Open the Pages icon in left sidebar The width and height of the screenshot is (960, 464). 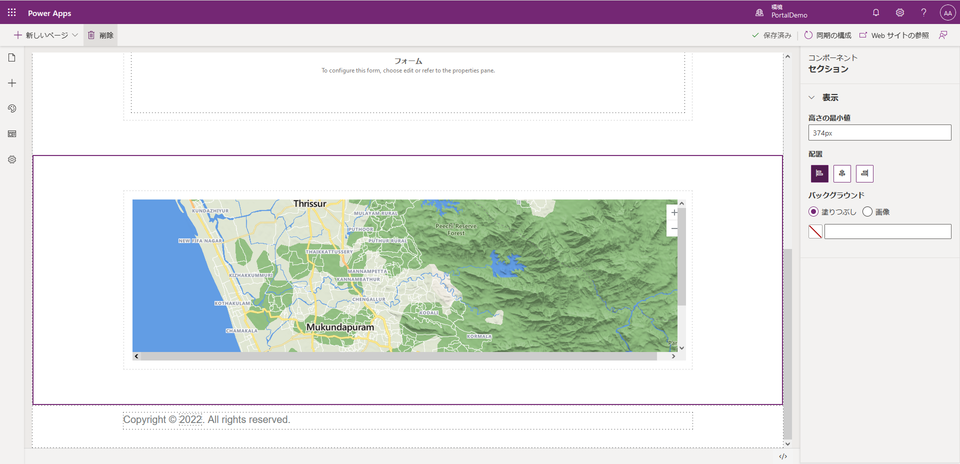tap(12, 58)
